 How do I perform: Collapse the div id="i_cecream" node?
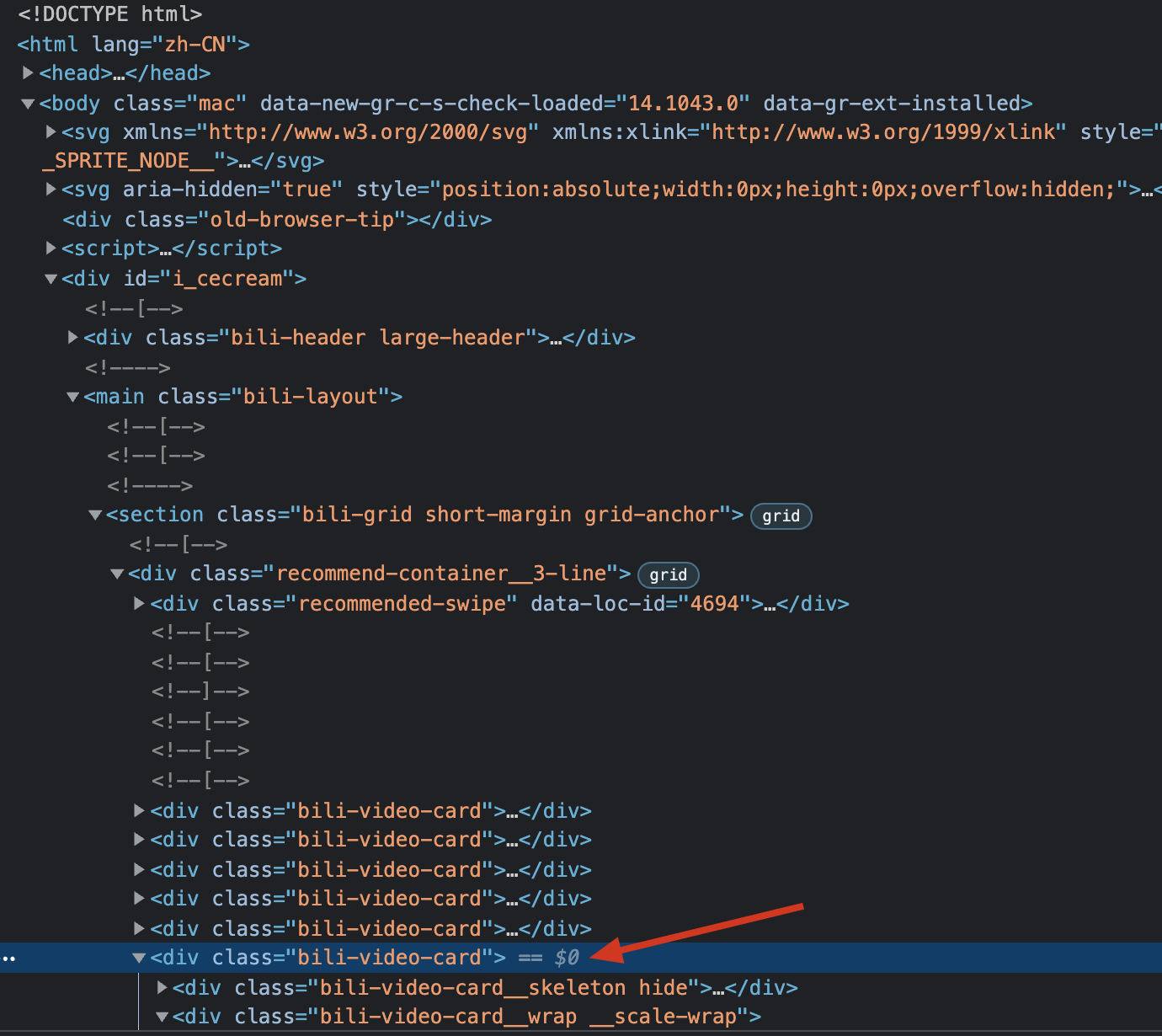[x=51, y=279]
